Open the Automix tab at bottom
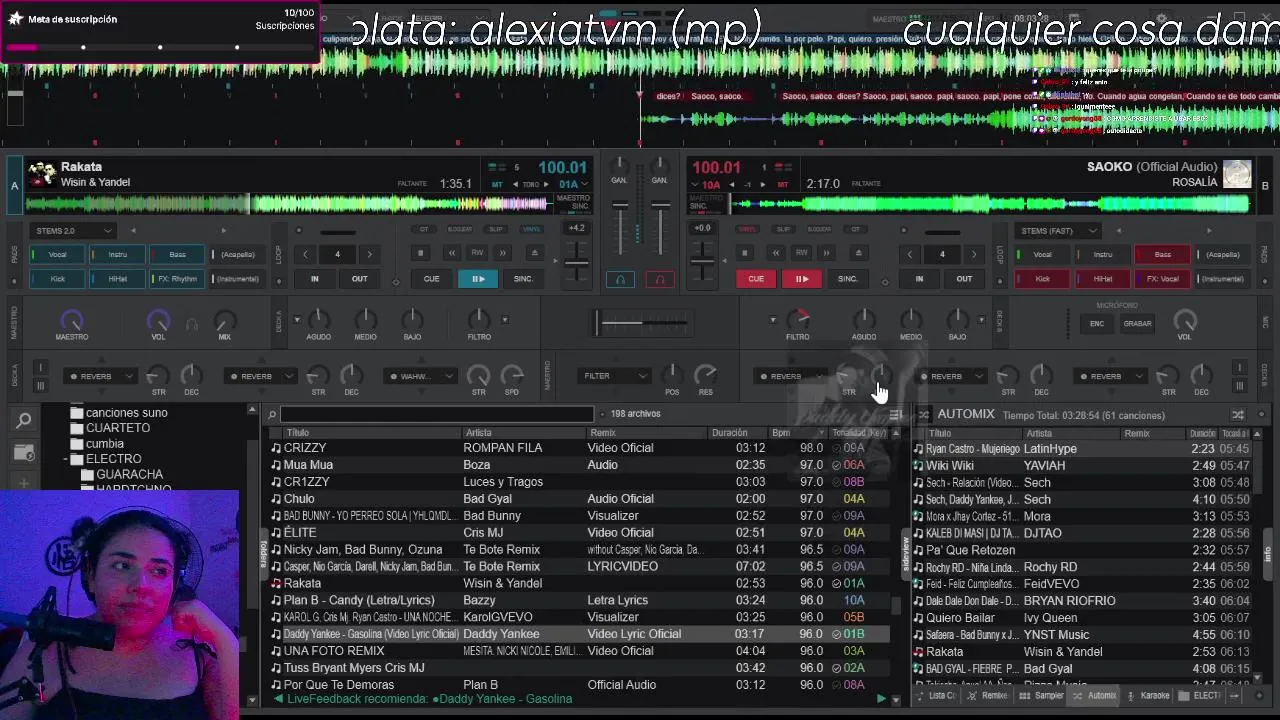Screen dimensions: 1280x720 (x=1094, y=695)
